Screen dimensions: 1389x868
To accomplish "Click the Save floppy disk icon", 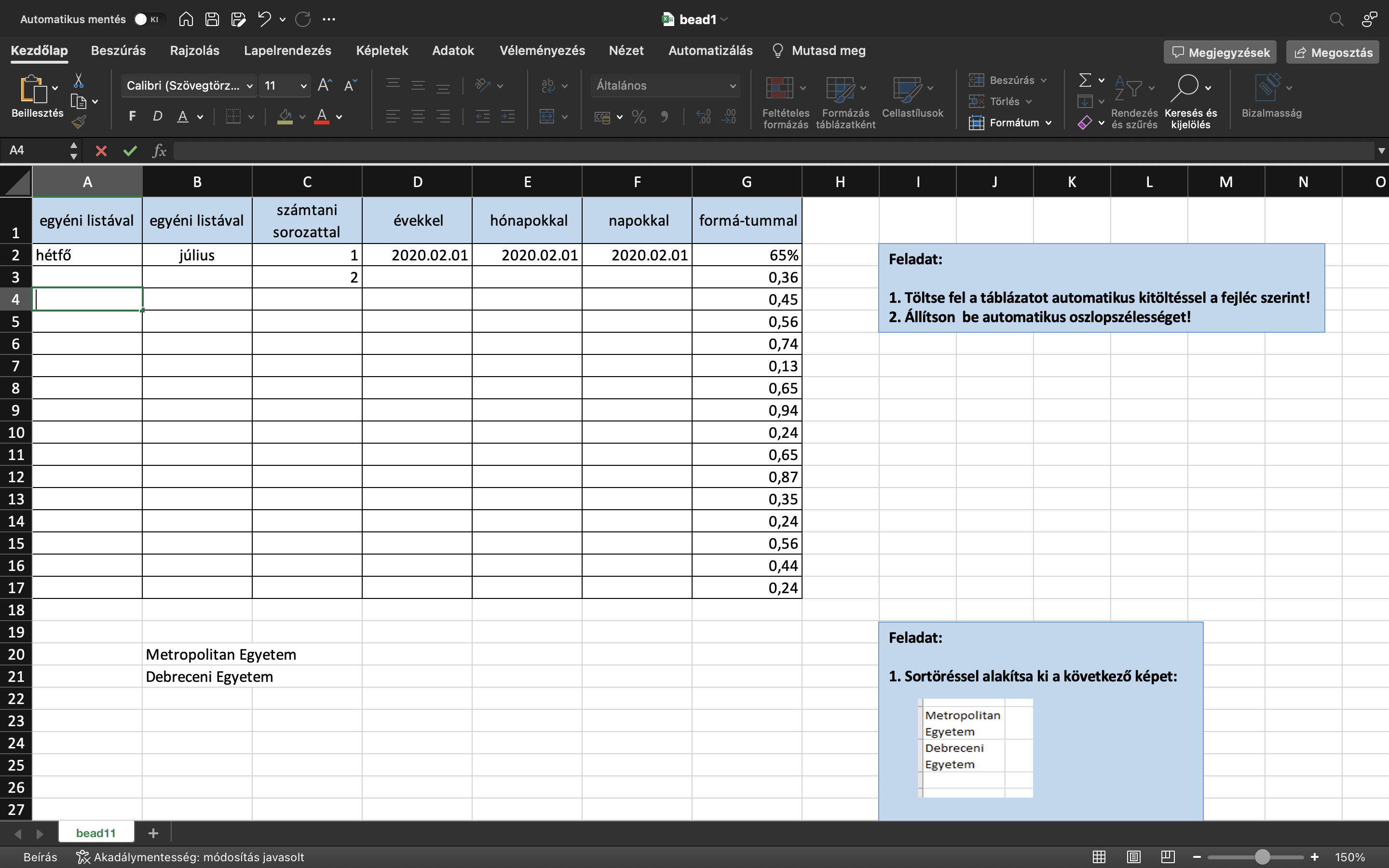I will pos(212,19).
